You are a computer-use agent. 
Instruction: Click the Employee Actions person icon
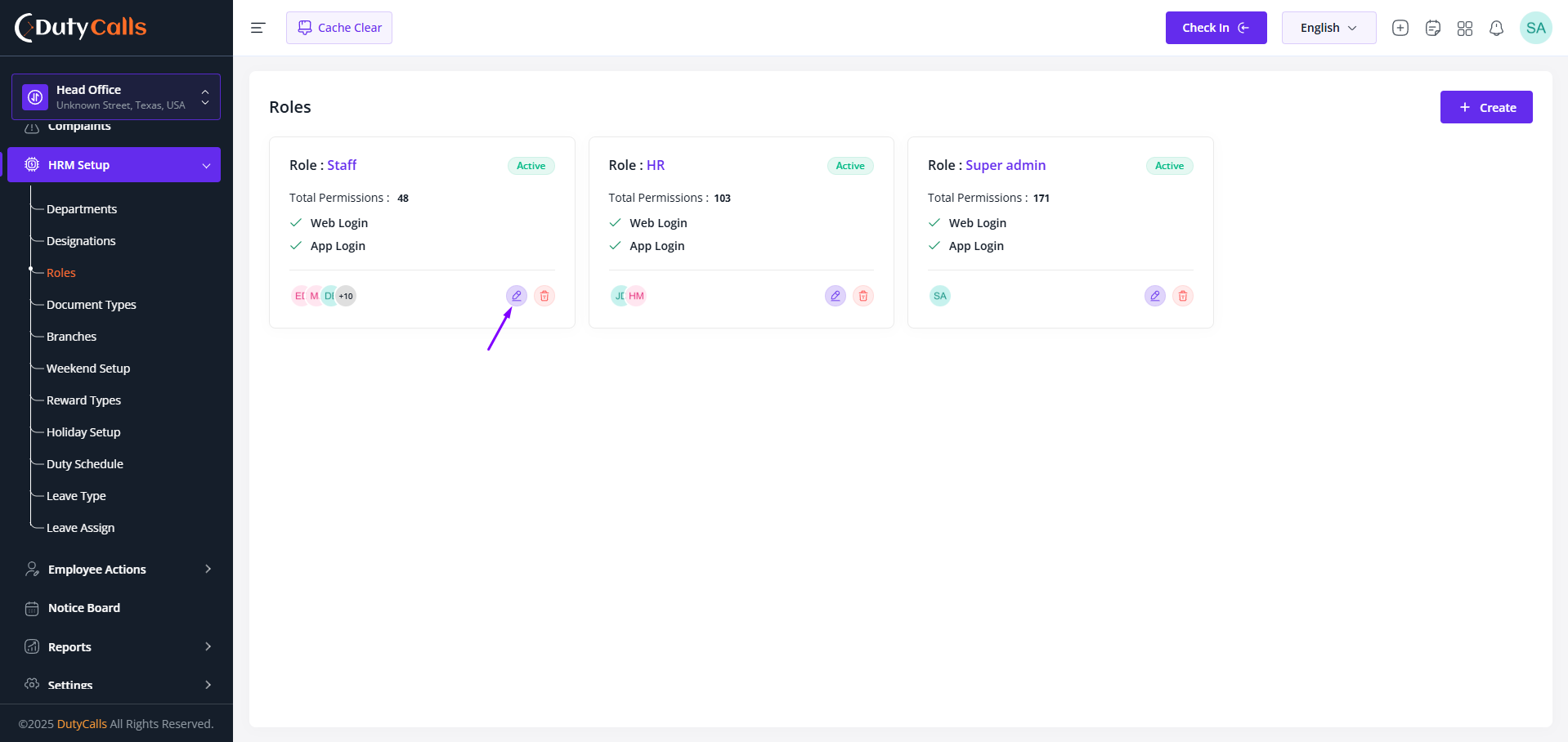point(32,569)
